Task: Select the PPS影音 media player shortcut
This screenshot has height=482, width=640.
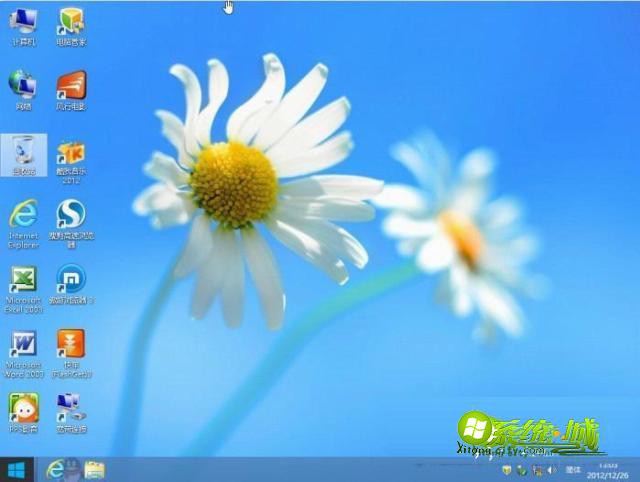Action: [x=23, y=413]
